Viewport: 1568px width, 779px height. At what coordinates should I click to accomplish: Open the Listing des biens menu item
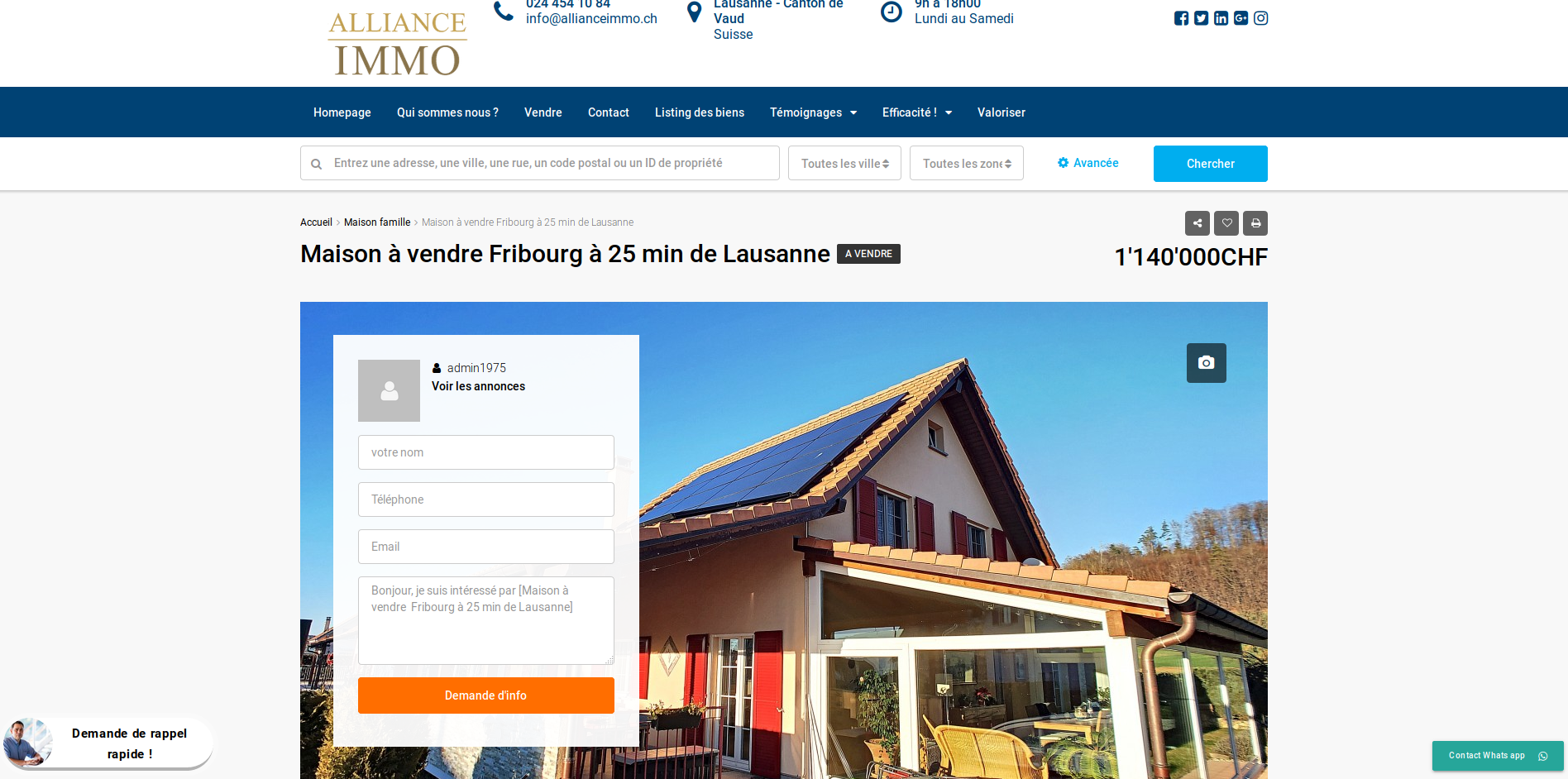tap(700, 112)
